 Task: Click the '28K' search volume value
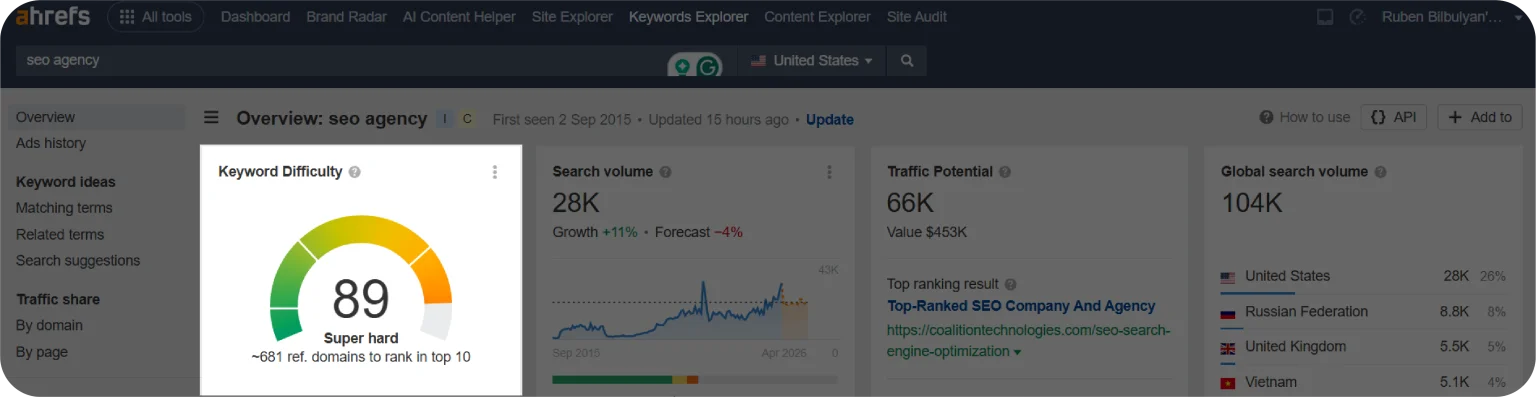(x=576, y=203)
